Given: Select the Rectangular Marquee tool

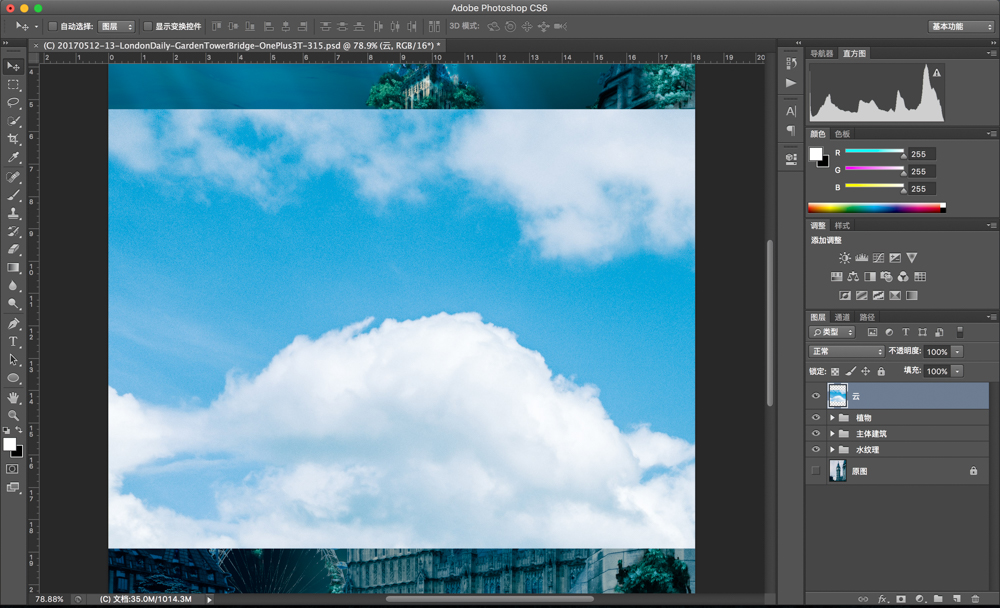Looking at the screenshot, I should tap(13, 85).
